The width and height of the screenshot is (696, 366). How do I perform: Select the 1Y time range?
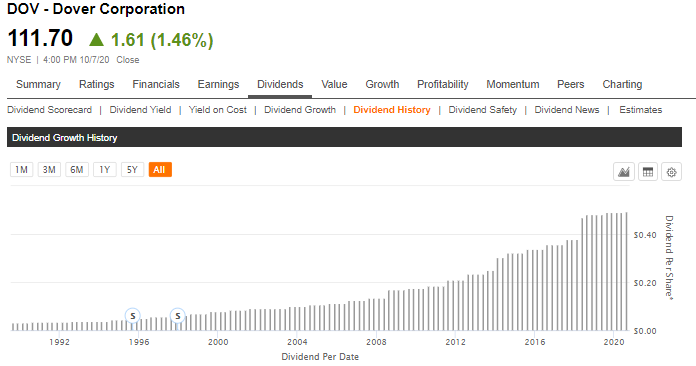point(104,169)
